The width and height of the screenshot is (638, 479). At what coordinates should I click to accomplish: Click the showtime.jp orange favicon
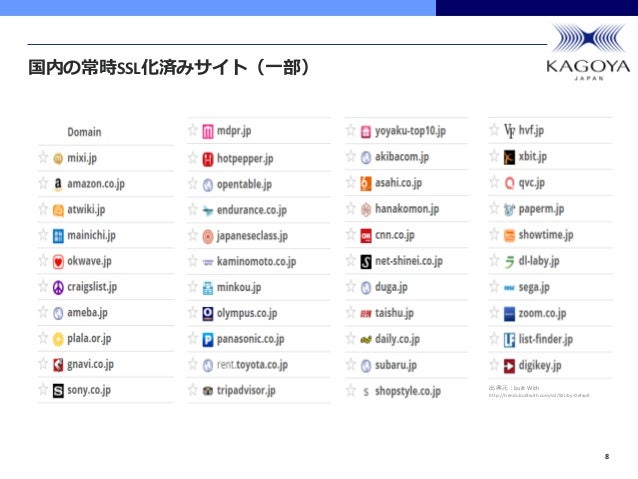tap(509, 235)
